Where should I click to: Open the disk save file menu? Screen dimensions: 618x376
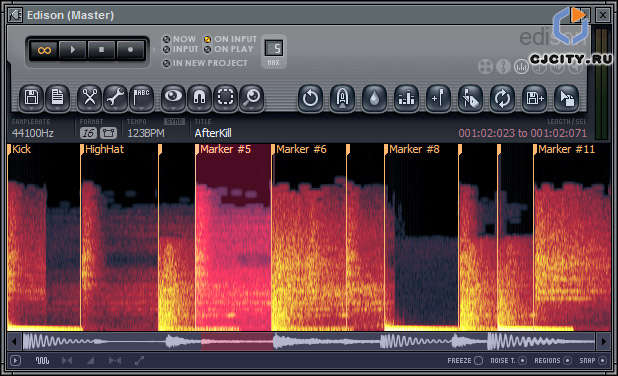(x=32, y=98)
